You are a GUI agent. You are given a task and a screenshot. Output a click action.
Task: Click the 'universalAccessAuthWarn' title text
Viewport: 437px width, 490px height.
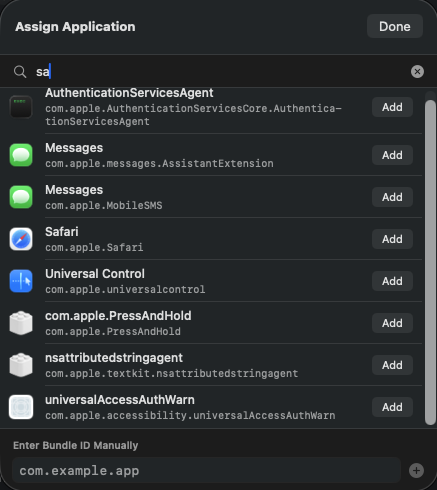pos(120,400)
